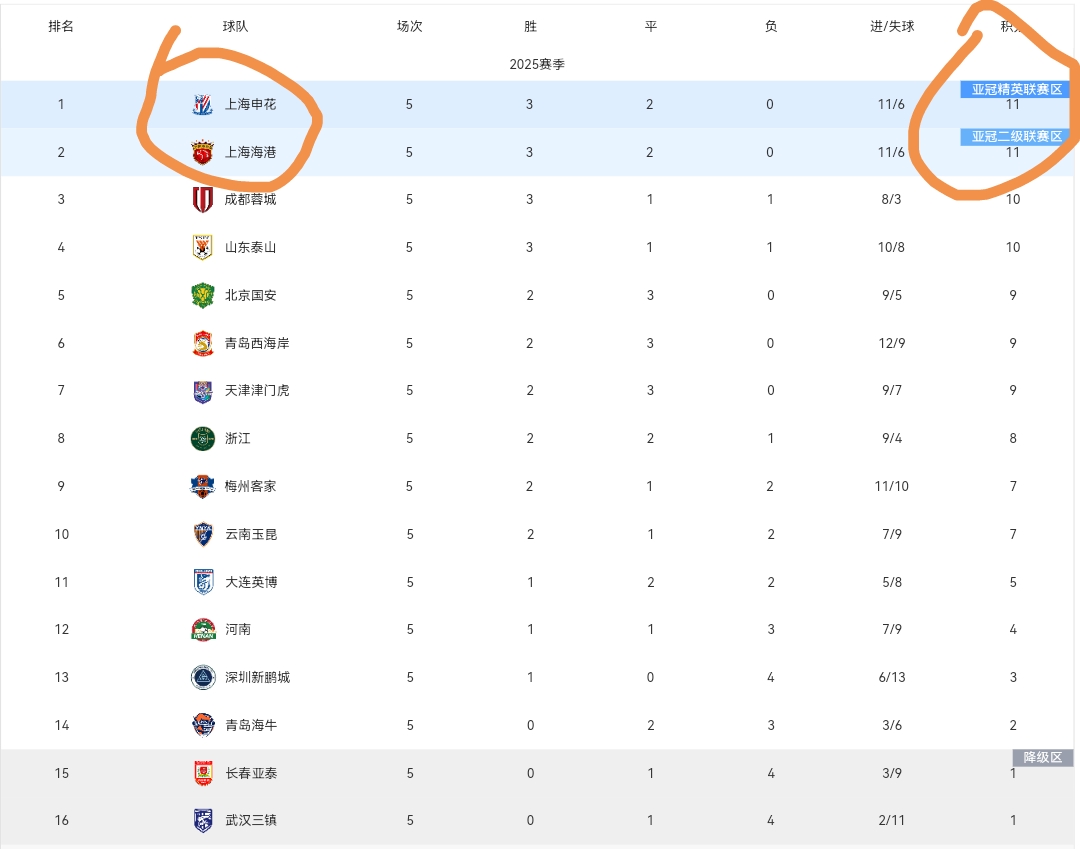Screen dimensions: 1080x849
Task: Click the Wuhan Three Towns badge
Action: [x=202, y=820]
